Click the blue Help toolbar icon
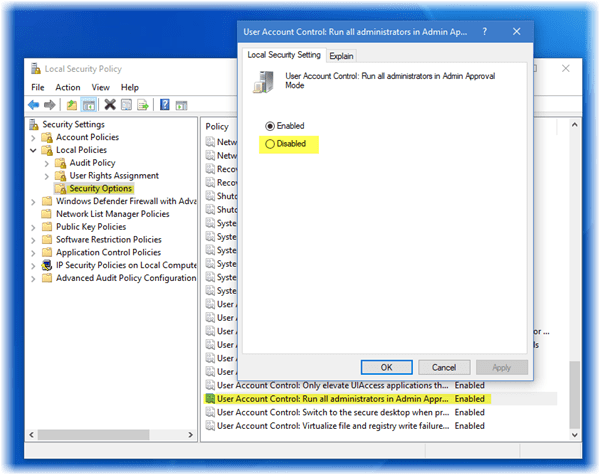The width and height of the screenshot is (600, 475). [x=165, y=104]
